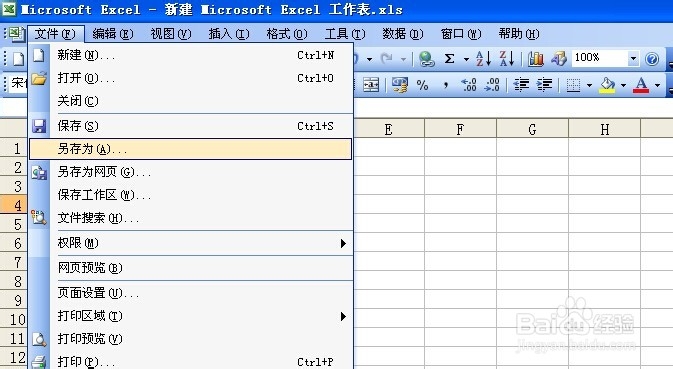
Task: Select column H header
Action: (604, 129)
